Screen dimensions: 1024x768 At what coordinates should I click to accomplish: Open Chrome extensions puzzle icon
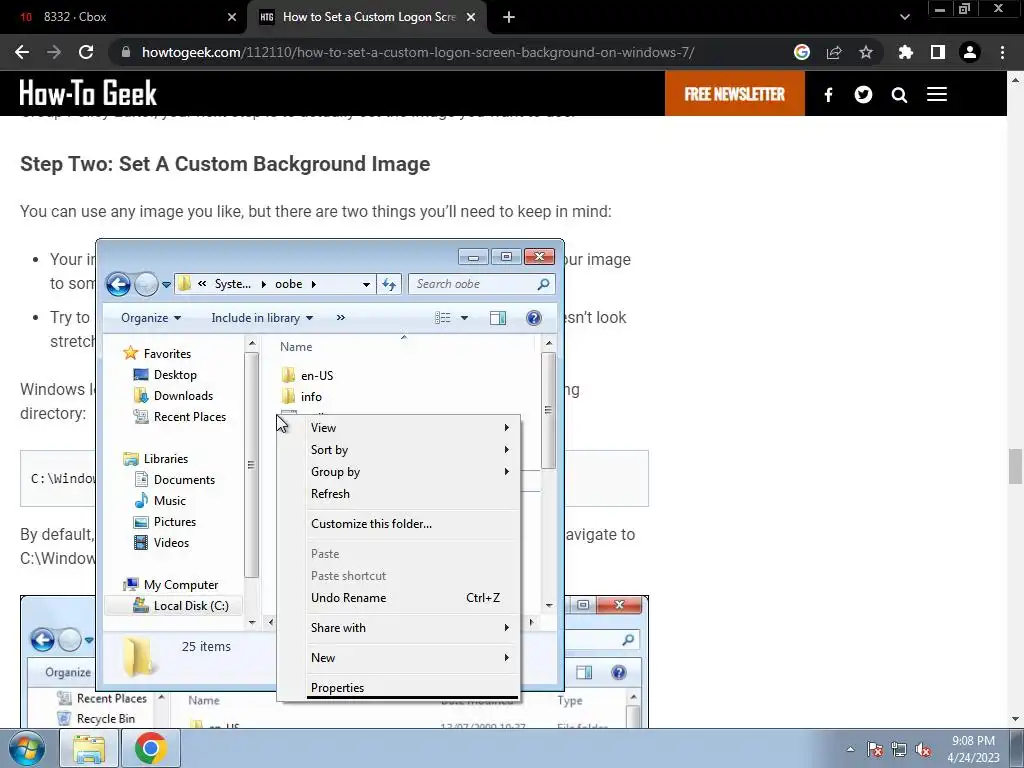[905, 52]
